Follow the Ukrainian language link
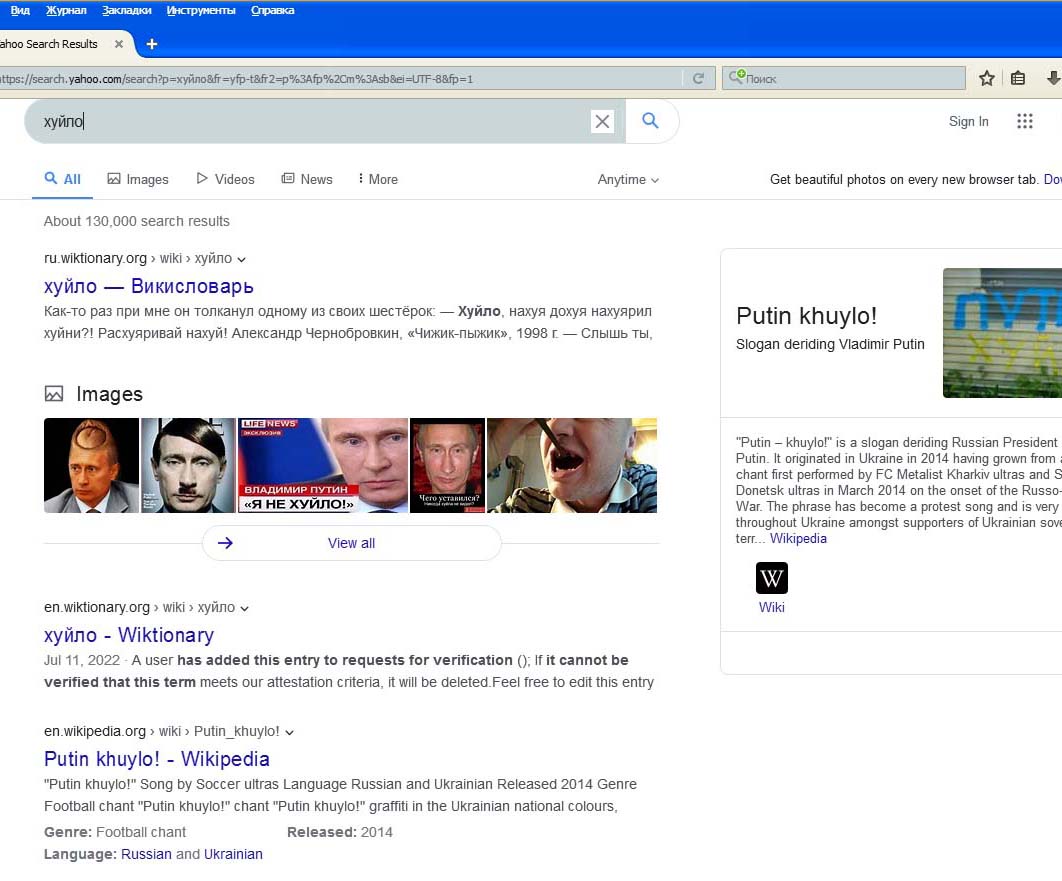This screenshot has height=881, width=1062. coord(233,854)
